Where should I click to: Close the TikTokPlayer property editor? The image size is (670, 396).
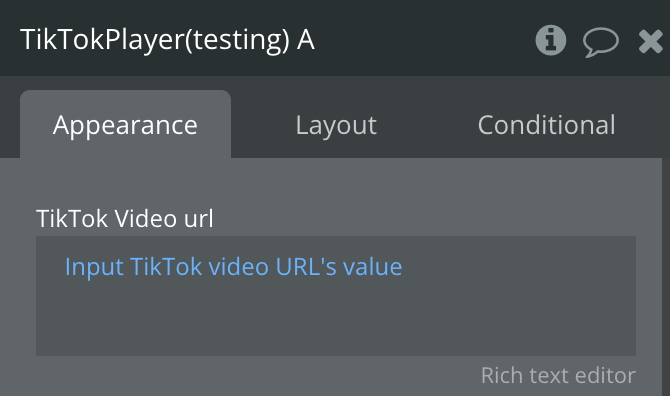pyautogui.click(x=650, y=41)
